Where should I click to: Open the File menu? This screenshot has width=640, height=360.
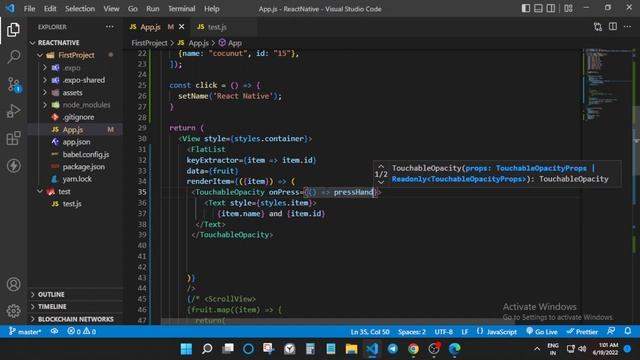click(29, 9)
